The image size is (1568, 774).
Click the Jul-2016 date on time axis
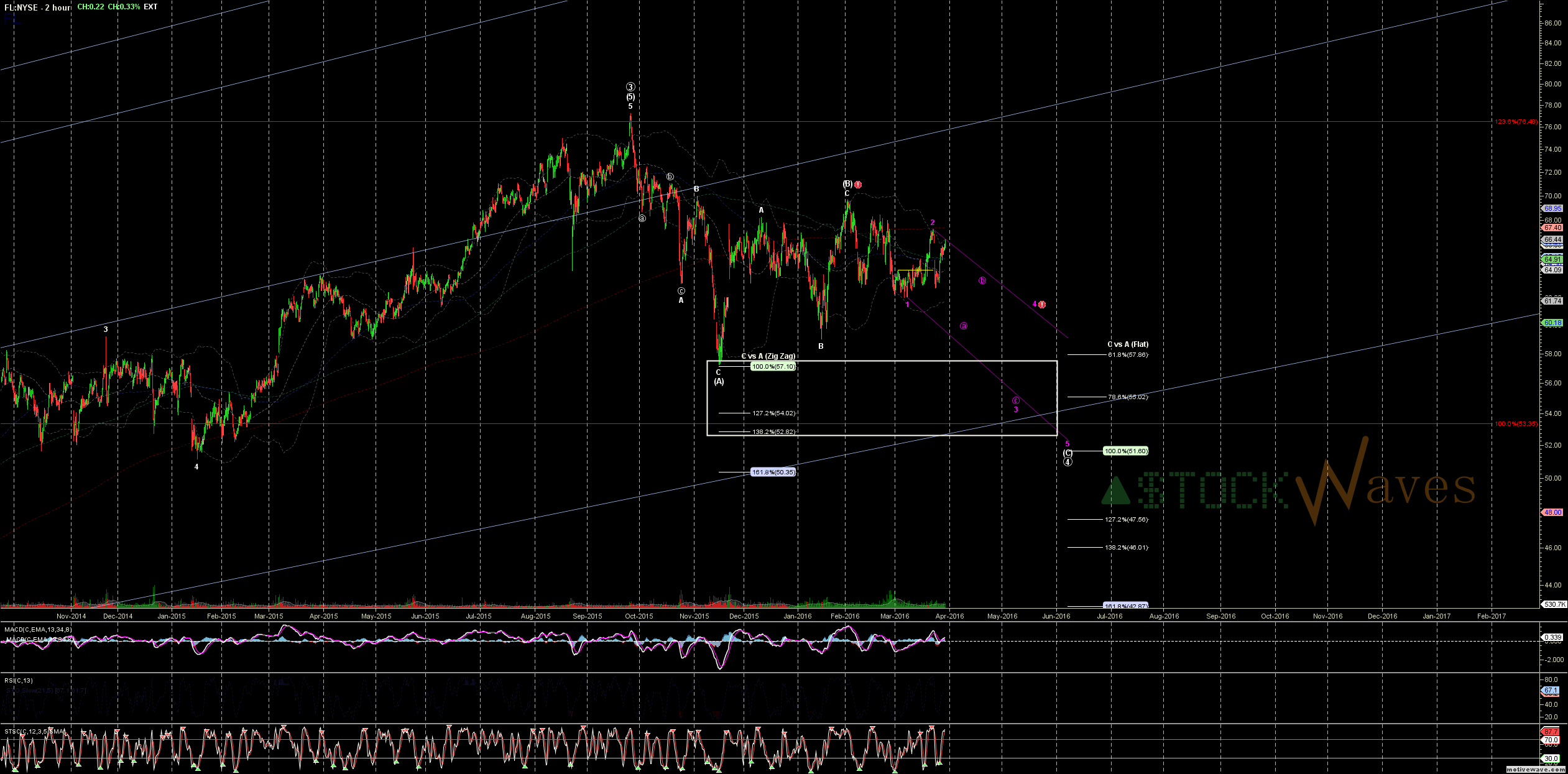(1110, 617)
